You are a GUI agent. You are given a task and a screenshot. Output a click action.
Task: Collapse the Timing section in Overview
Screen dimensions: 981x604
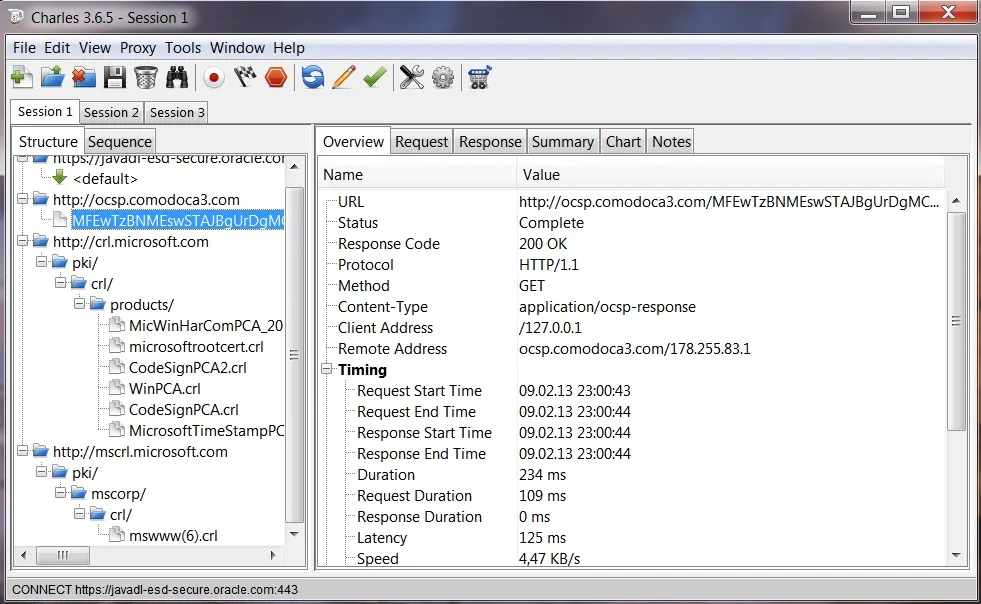(327, 369)
